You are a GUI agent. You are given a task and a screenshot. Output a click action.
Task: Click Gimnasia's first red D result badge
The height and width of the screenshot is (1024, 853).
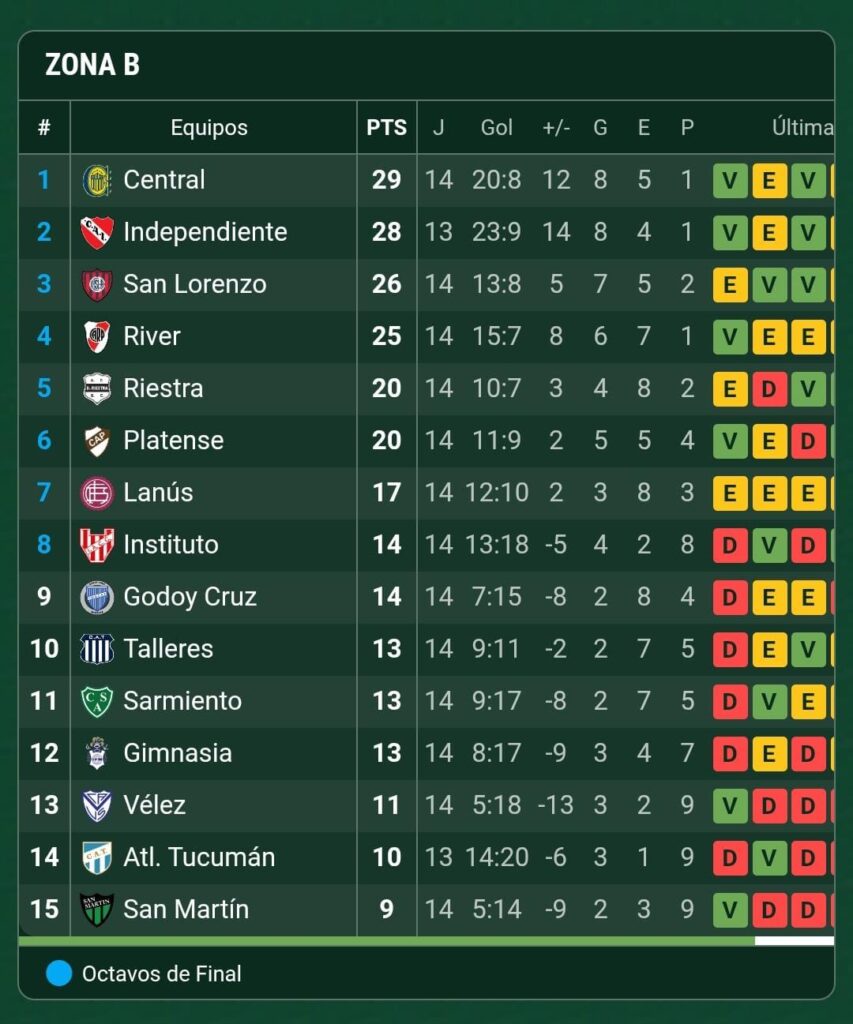click(x=730, y=753)
